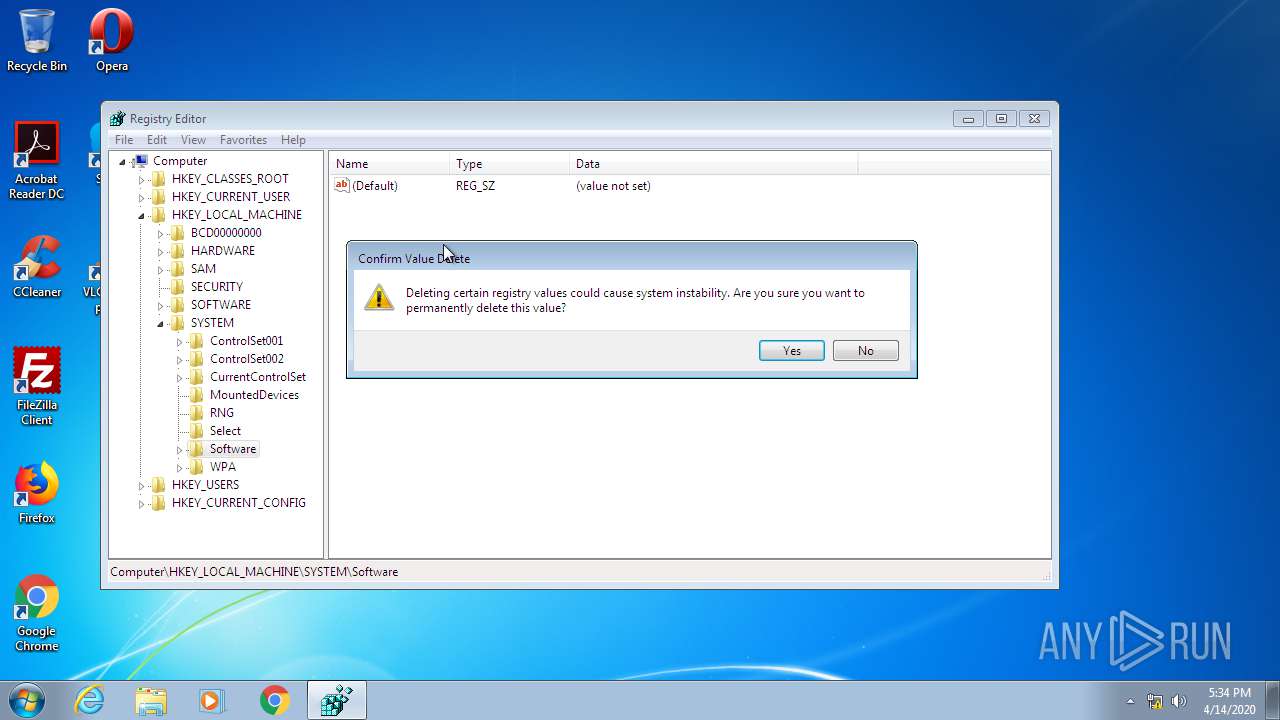Click the Registry Editor title bar icon
The width and height of the screenshot is (1280, 720).
click(x=118, y=118)
